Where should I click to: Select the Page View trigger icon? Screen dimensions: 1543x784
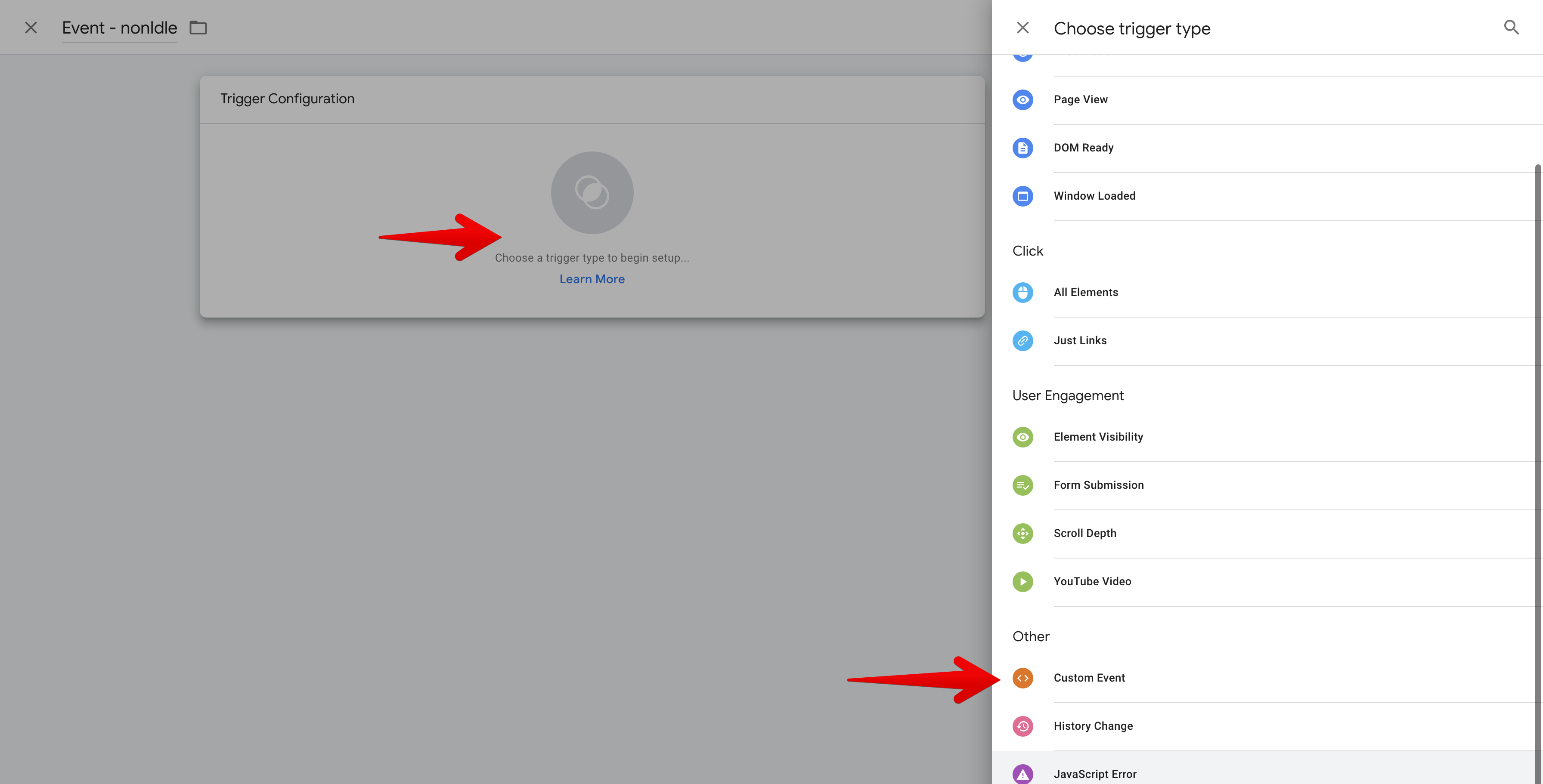tap(1022, 99)
